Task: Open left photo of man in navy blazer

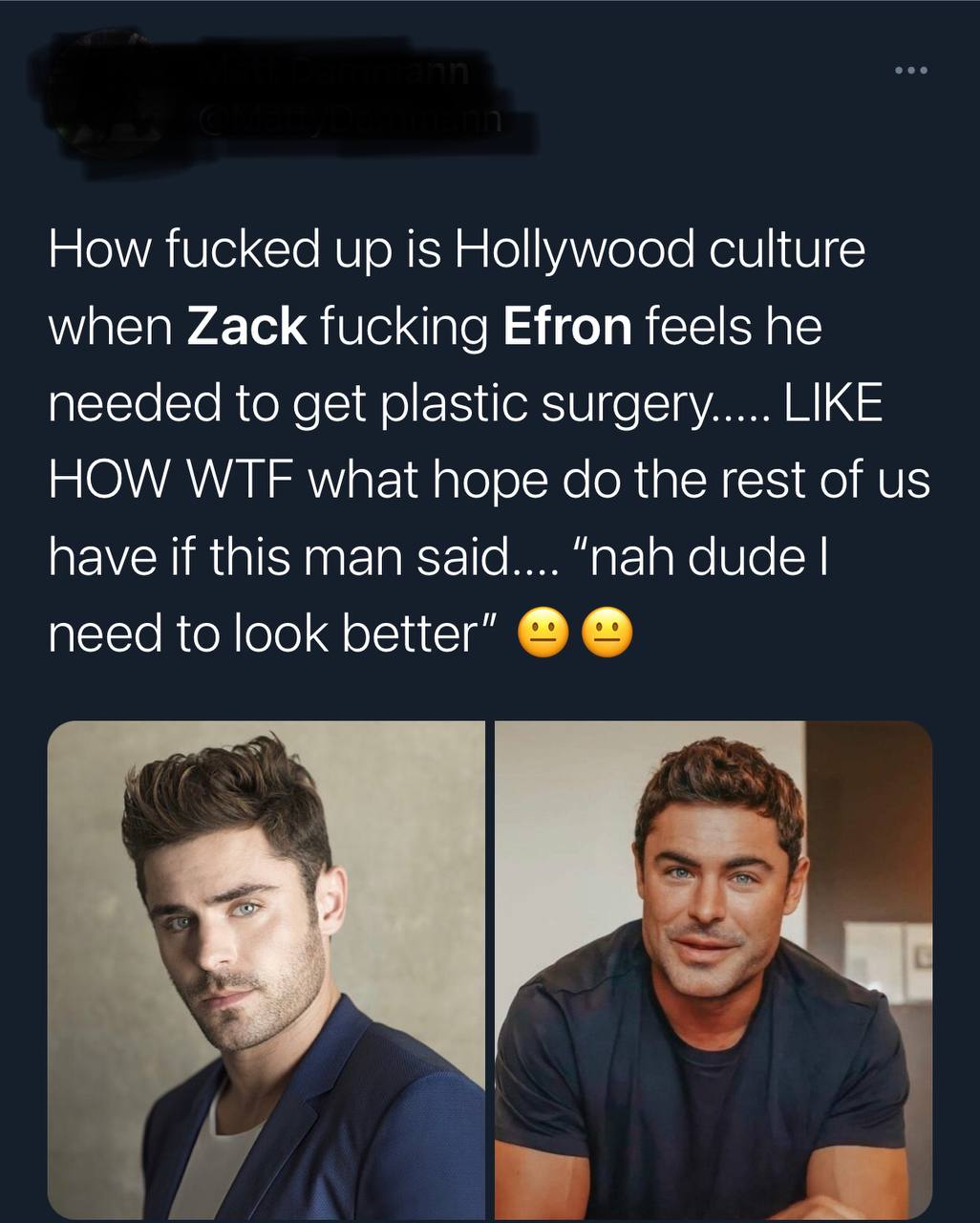Action: click(266, 969)
